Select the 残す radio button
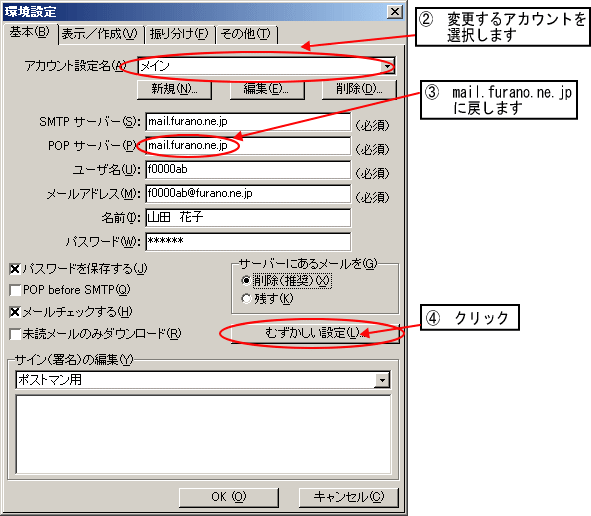Image resolution: width=591 pixels, height=516 pixels. click(246, 299)
